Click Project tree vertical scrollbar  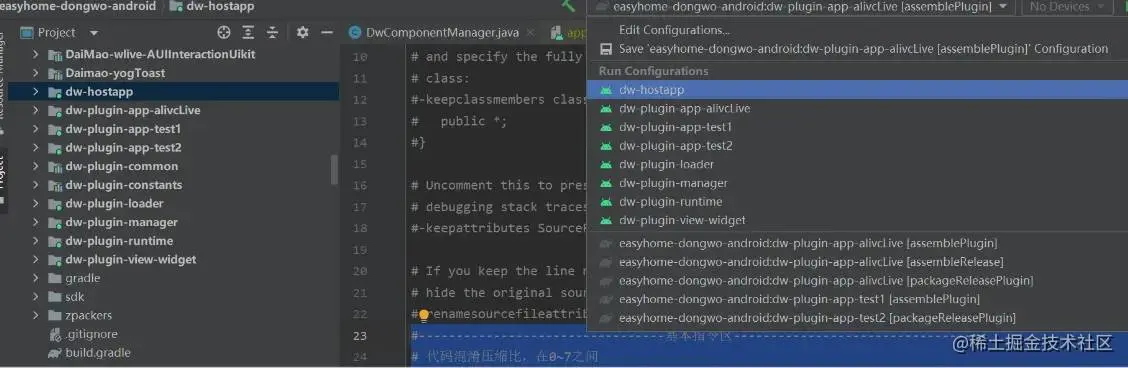tap(334, 170)
